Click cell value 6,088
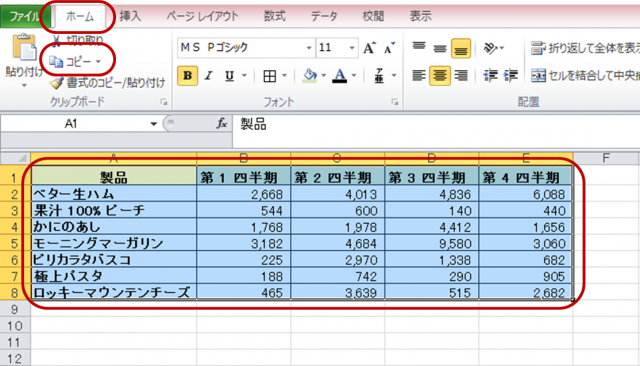The width and height of the screenshot is (640, 366). [x=526, y=194]
